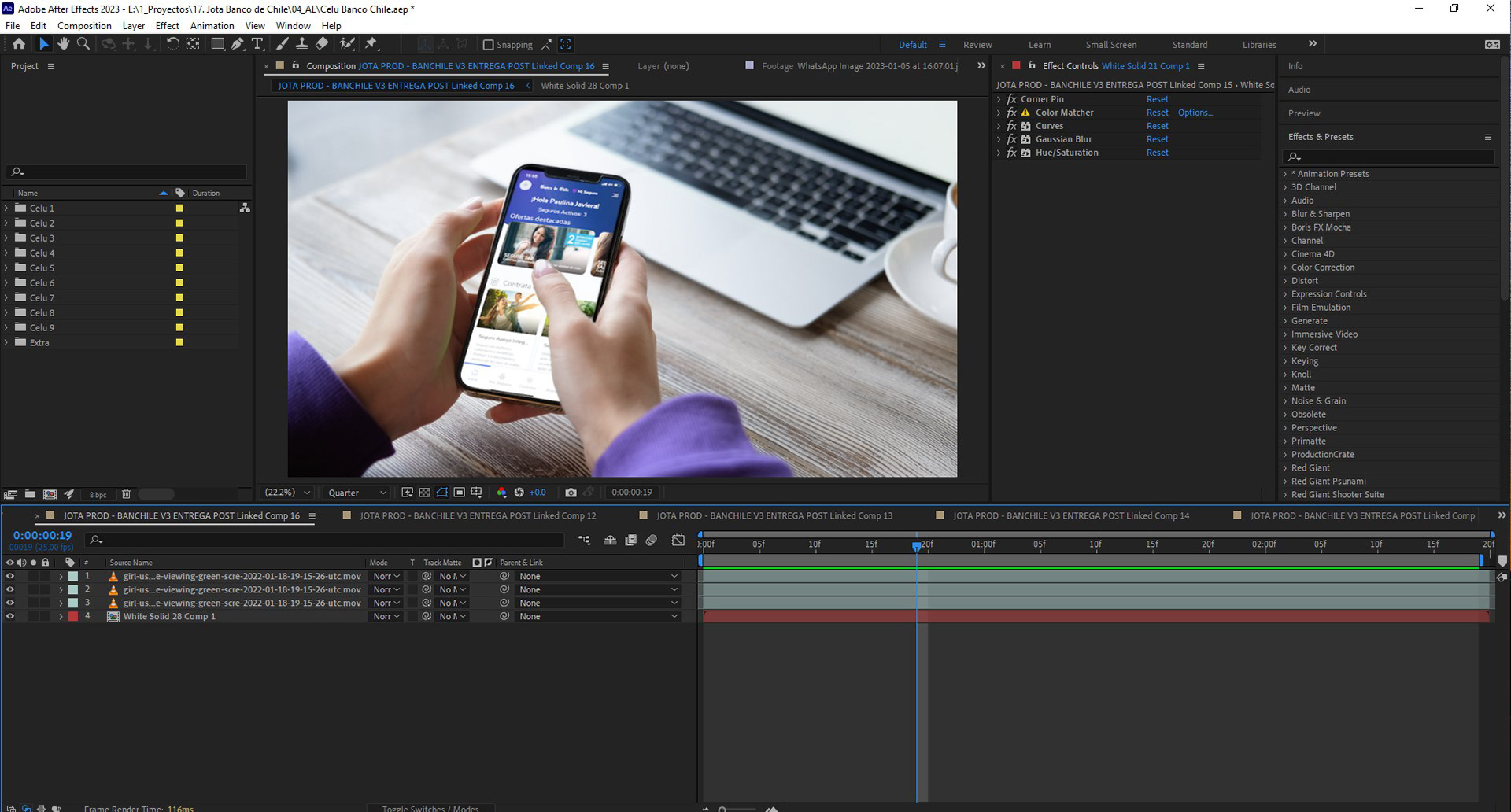Select the Hand tool
Image resolution: width=1511 pixels, height=812 pixels.
(x=64, y=44)
